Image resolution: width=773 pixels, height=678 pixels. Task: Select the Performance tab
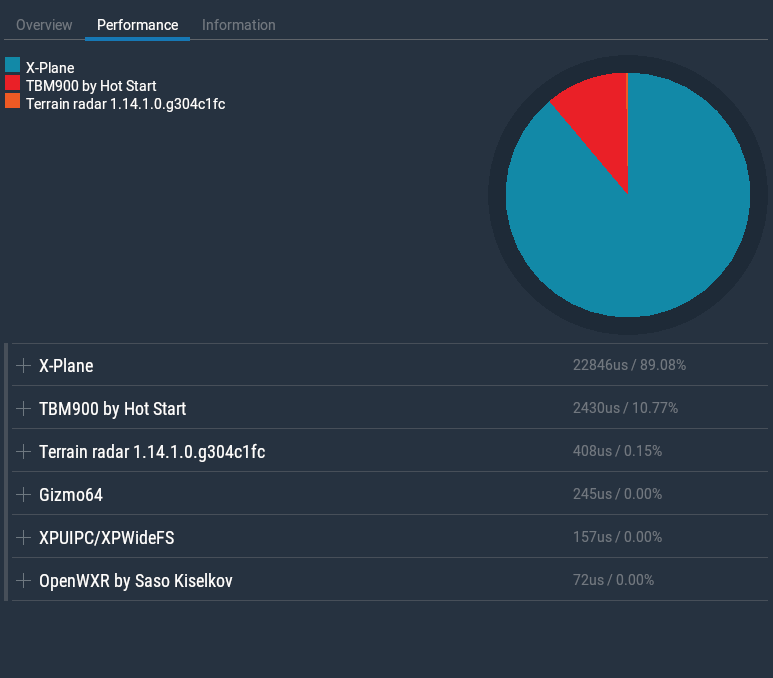[x=137, y=25]
